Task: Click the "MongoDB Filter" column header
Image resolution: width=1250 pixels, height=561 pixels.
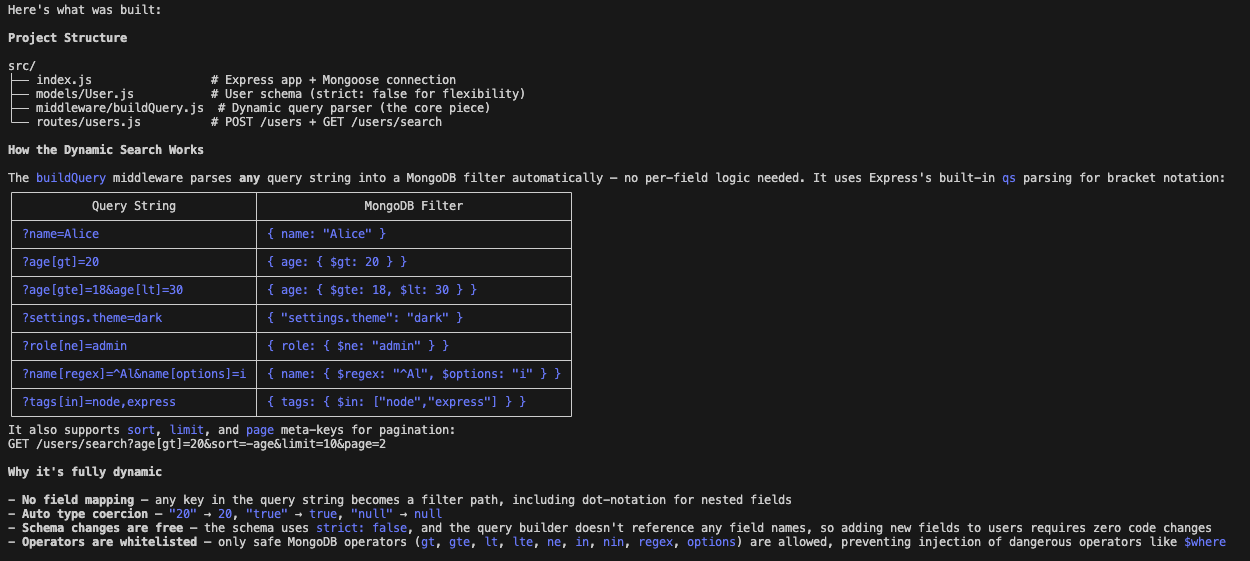Action: 414,206
